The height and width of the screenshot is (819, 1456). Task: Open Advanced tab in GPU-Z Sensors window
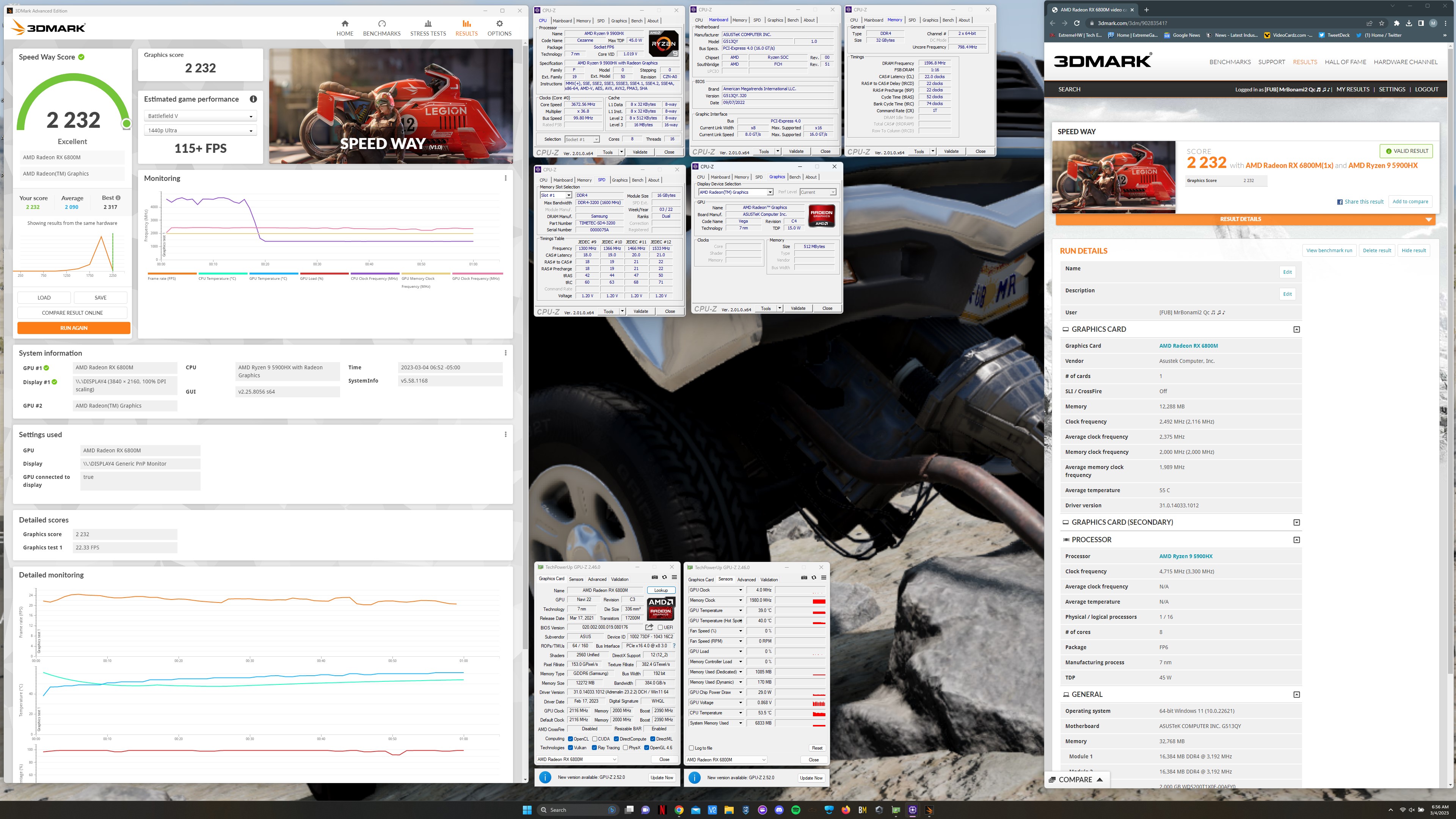click(x=746, y=579)
